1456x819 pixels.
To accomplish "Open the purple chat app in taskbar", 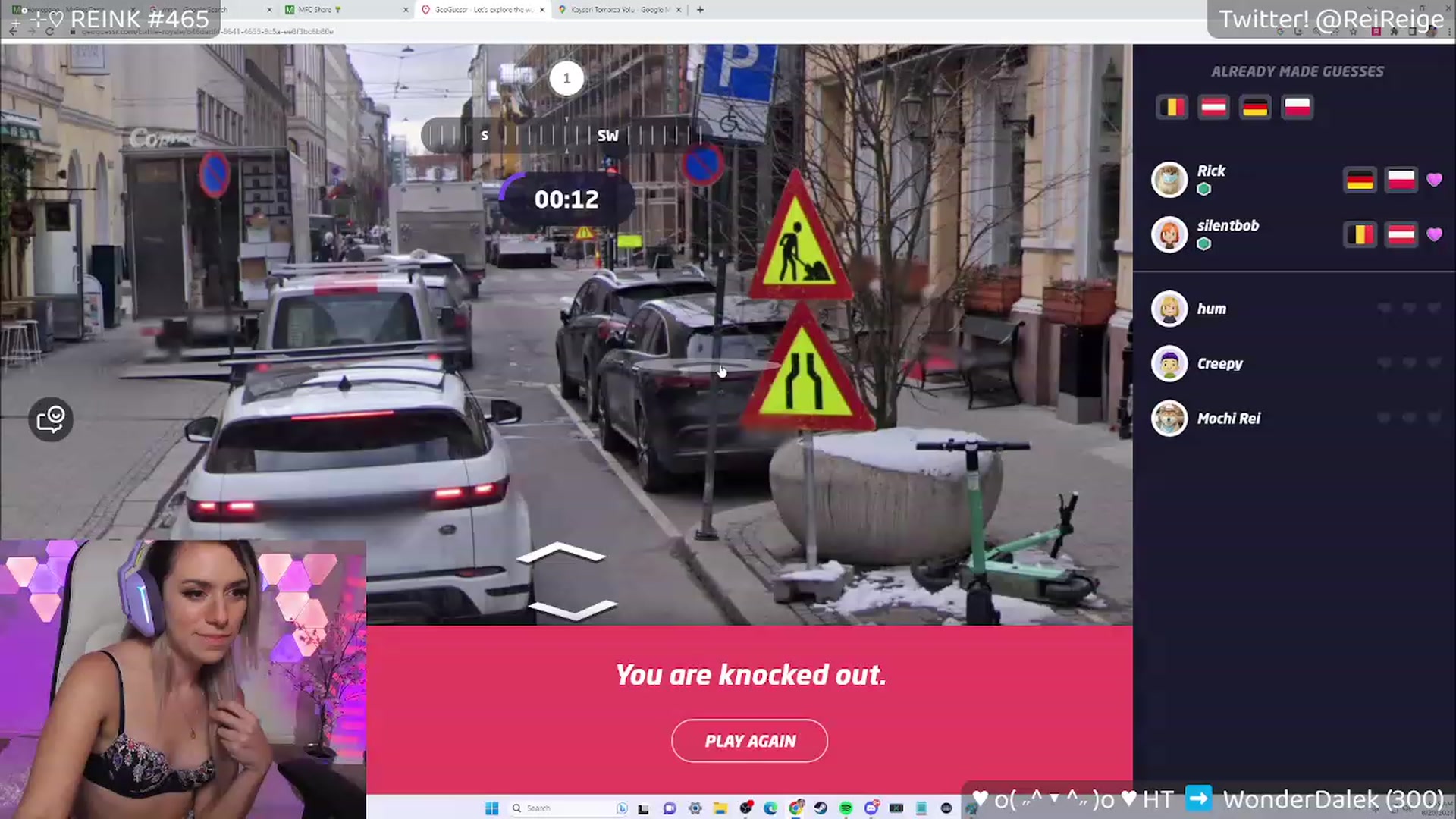I will (670, 808).
